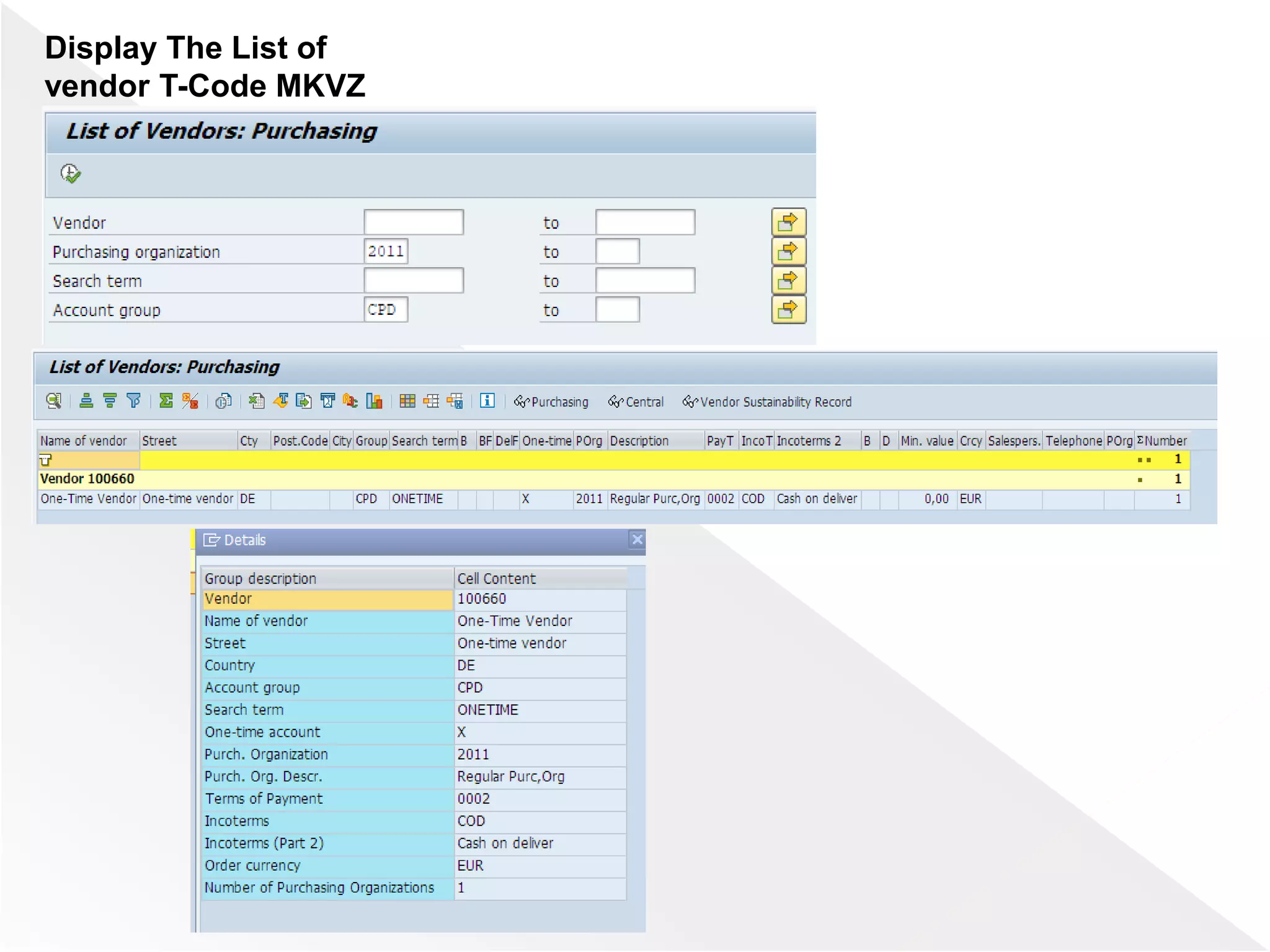The width and height of the screenshot is (1270, 952).
Task: Click the Telephone column header
Action: click(1073, 441)
